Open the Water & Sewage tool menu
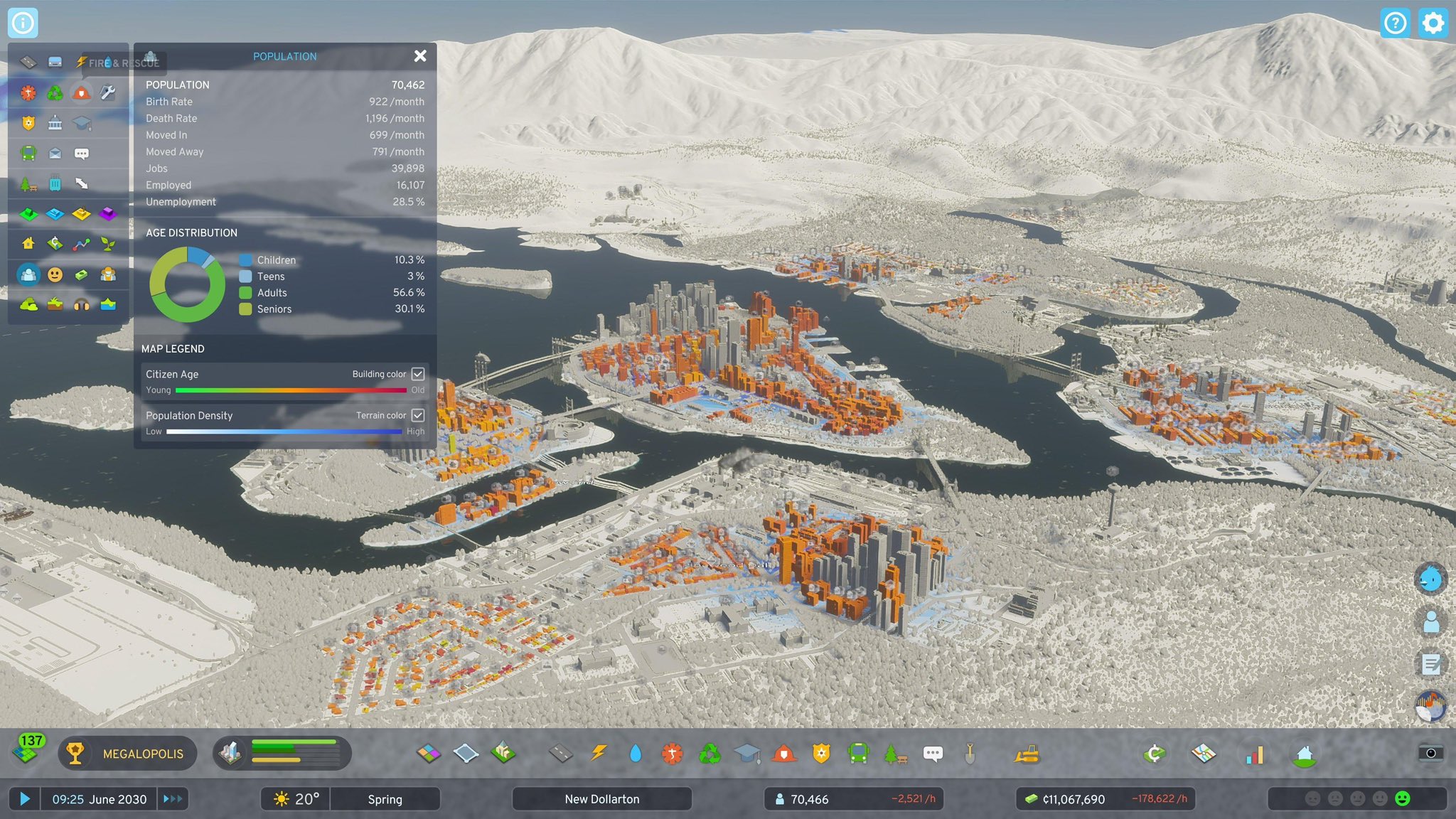Image resolution: width=1456 pixels, height=819 pixels. [x=636, y=754]
